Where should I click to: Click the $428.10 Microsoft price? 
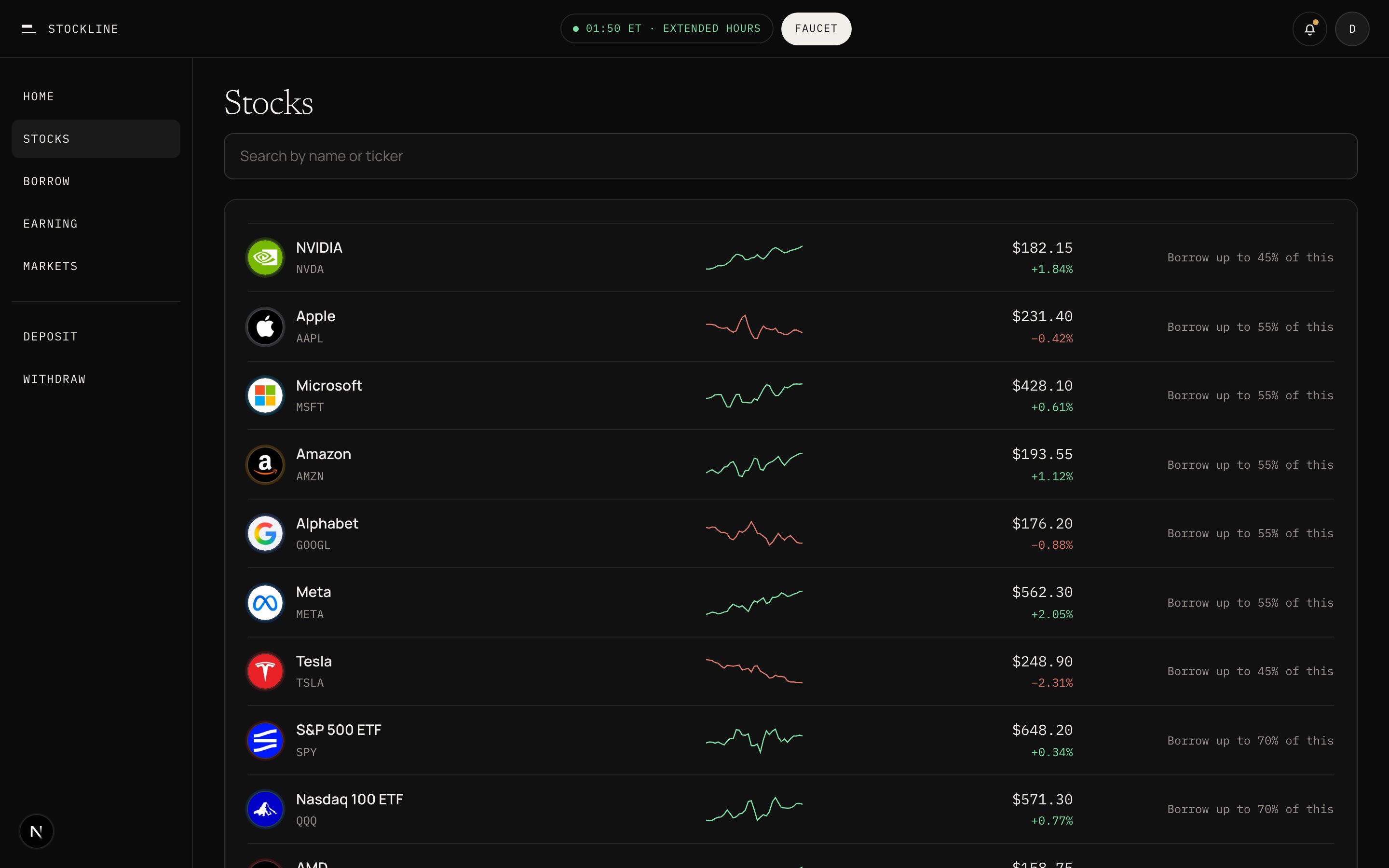(1042, 385)
